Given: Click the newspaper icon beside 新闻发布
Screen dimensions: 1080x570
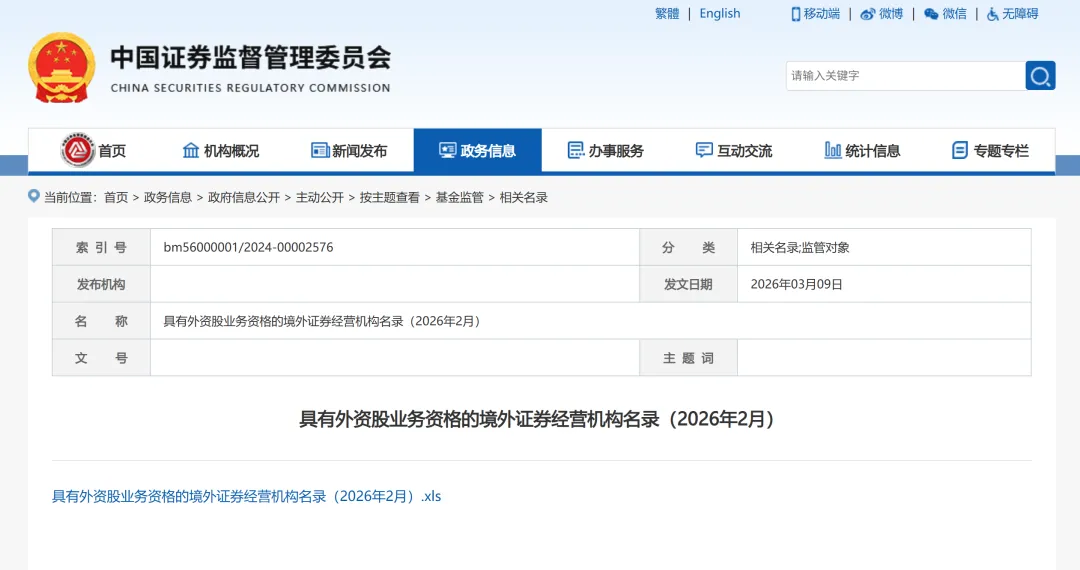Looking at the screenshot, I should (x=320, y=150).
